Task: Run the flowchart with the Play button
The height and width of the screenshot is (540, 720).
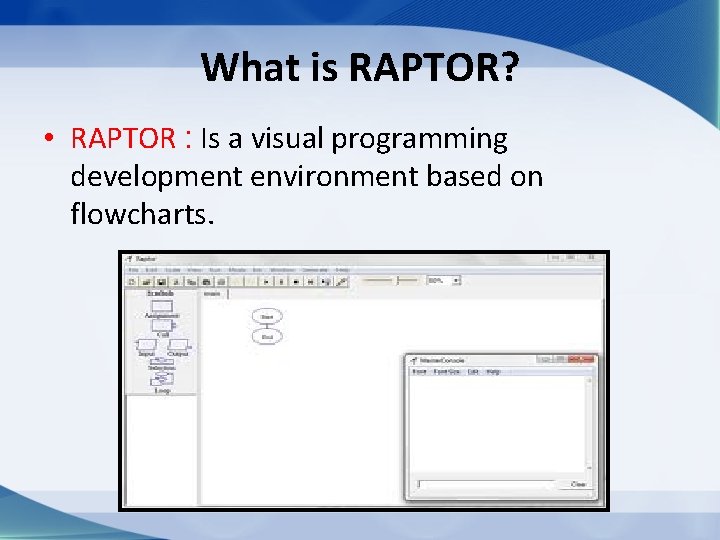Action: pos(266,281)
